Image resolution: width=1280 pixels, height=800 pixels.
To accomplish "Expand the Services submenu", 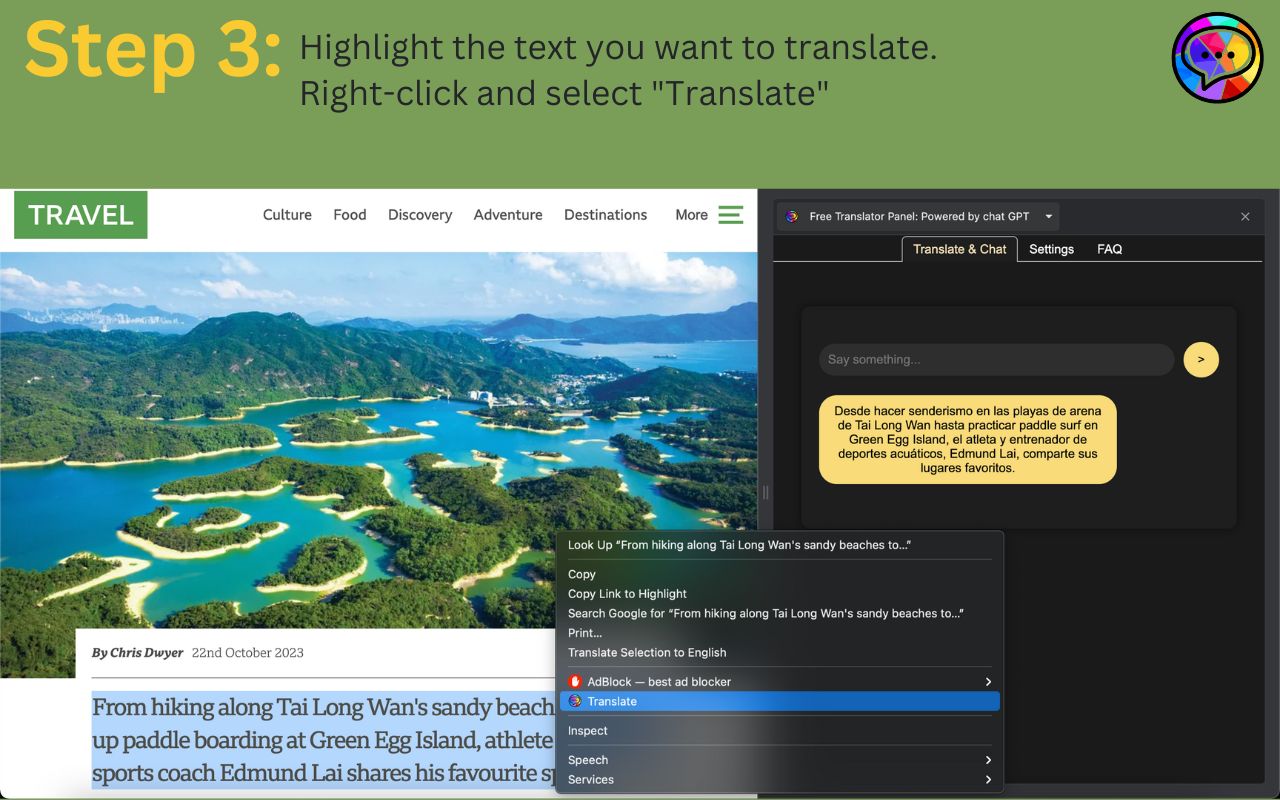I will pos(988,779).
